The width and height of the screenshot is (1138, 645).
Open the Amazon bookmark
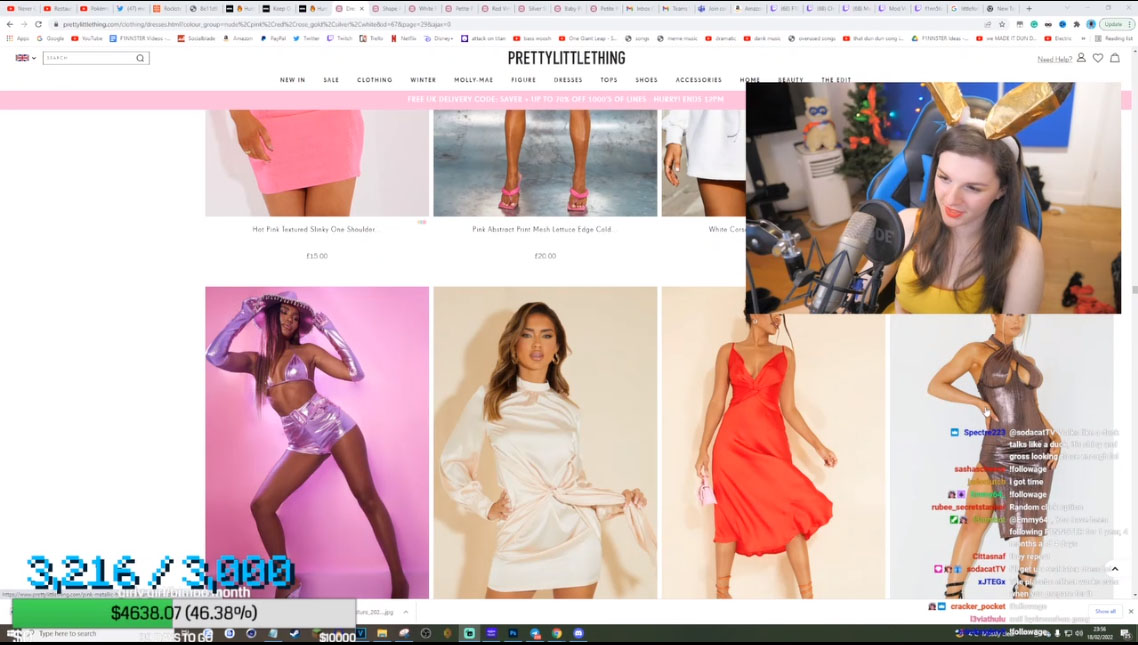239,38
